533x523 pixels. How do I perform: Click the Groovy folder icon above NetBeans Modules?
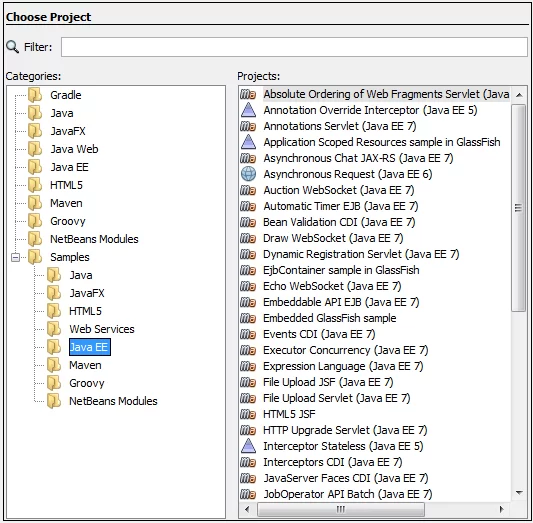(x=35, y=221)
